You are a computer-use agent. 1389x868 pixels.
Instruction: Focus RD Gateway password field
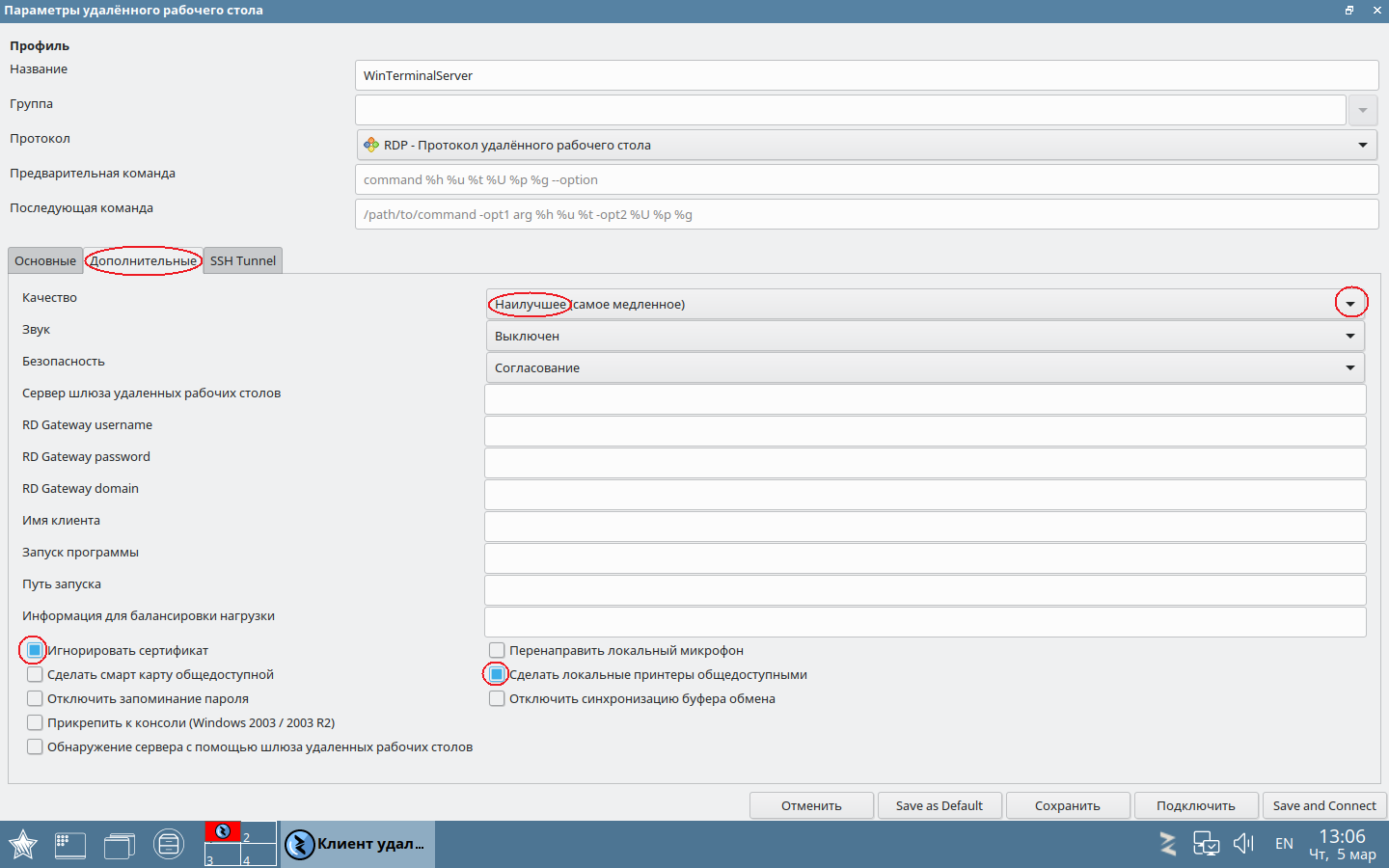pyautogui.click(x=925, y=463)
